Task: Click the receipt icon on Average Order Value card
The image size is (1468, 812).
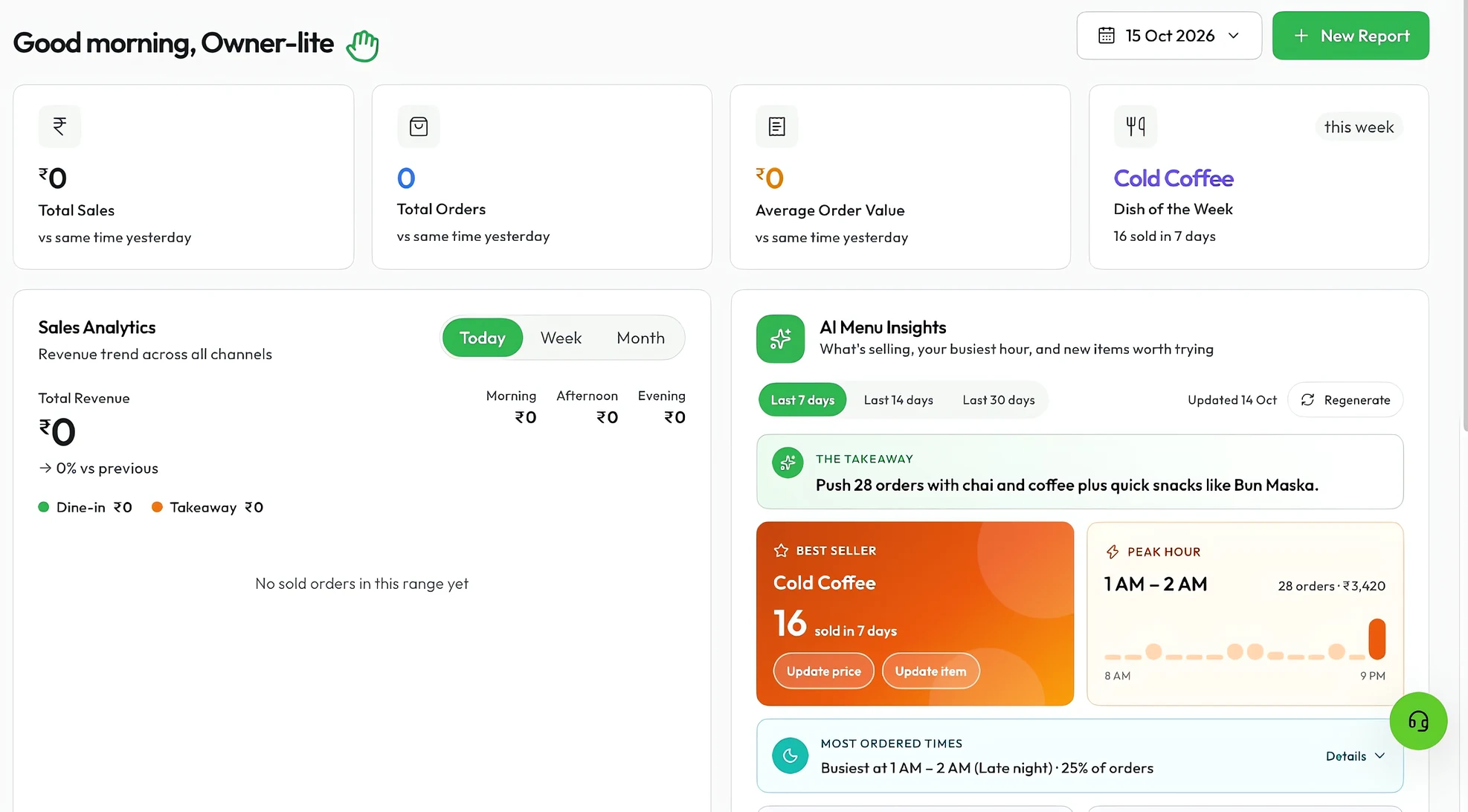Action: tap(777, 126)
